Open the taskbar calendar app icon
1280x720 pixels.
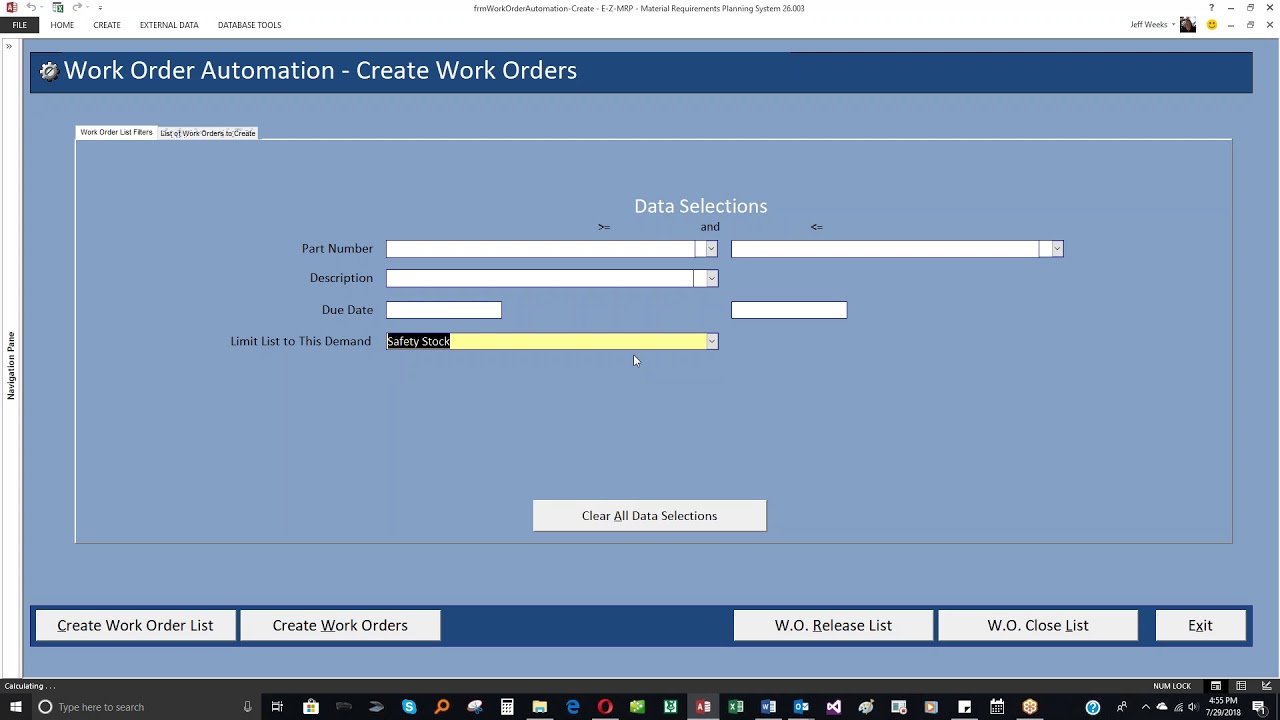click(997, 707)
